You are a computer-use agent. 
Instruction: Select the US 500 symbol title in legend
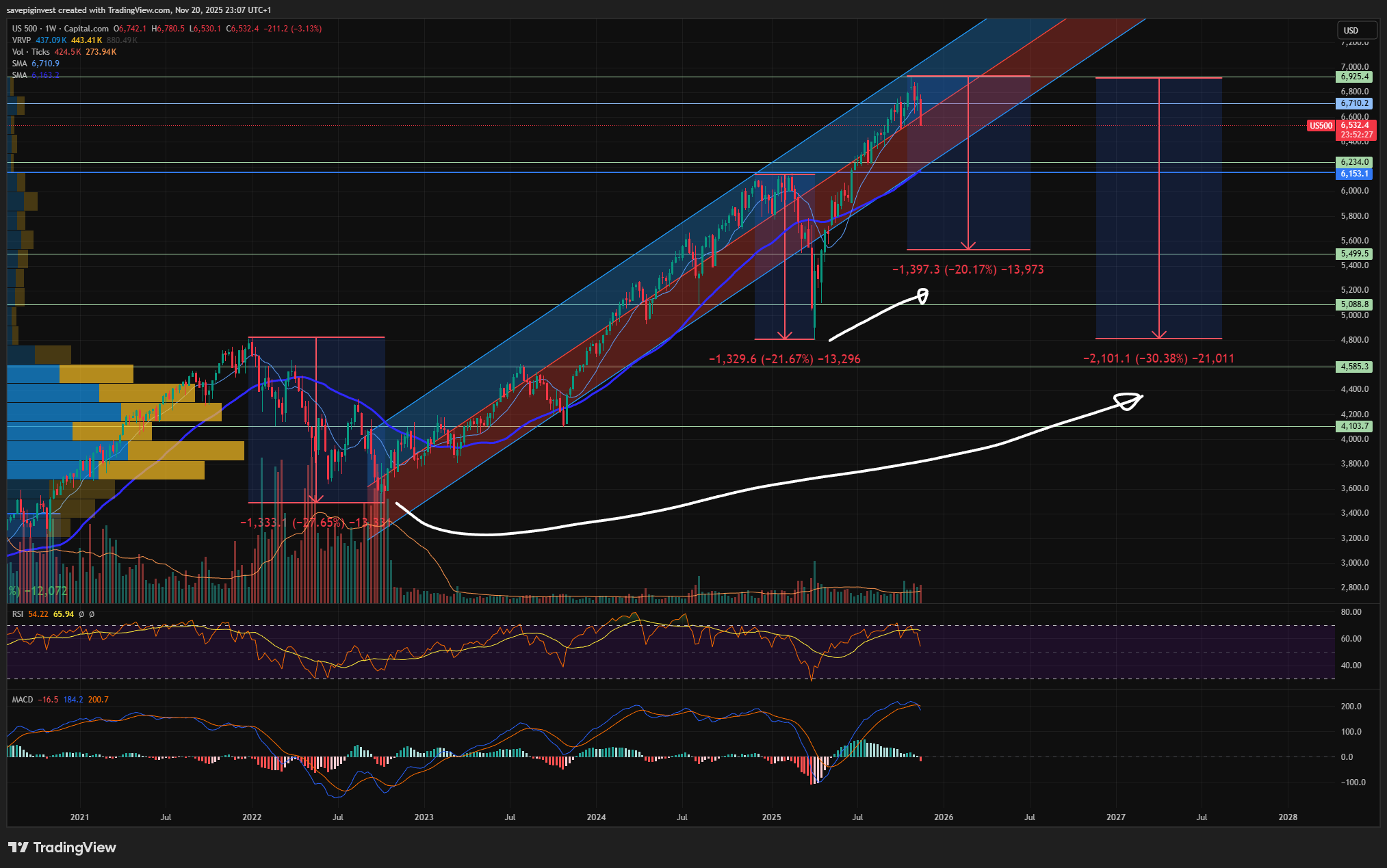coord(25,29)
